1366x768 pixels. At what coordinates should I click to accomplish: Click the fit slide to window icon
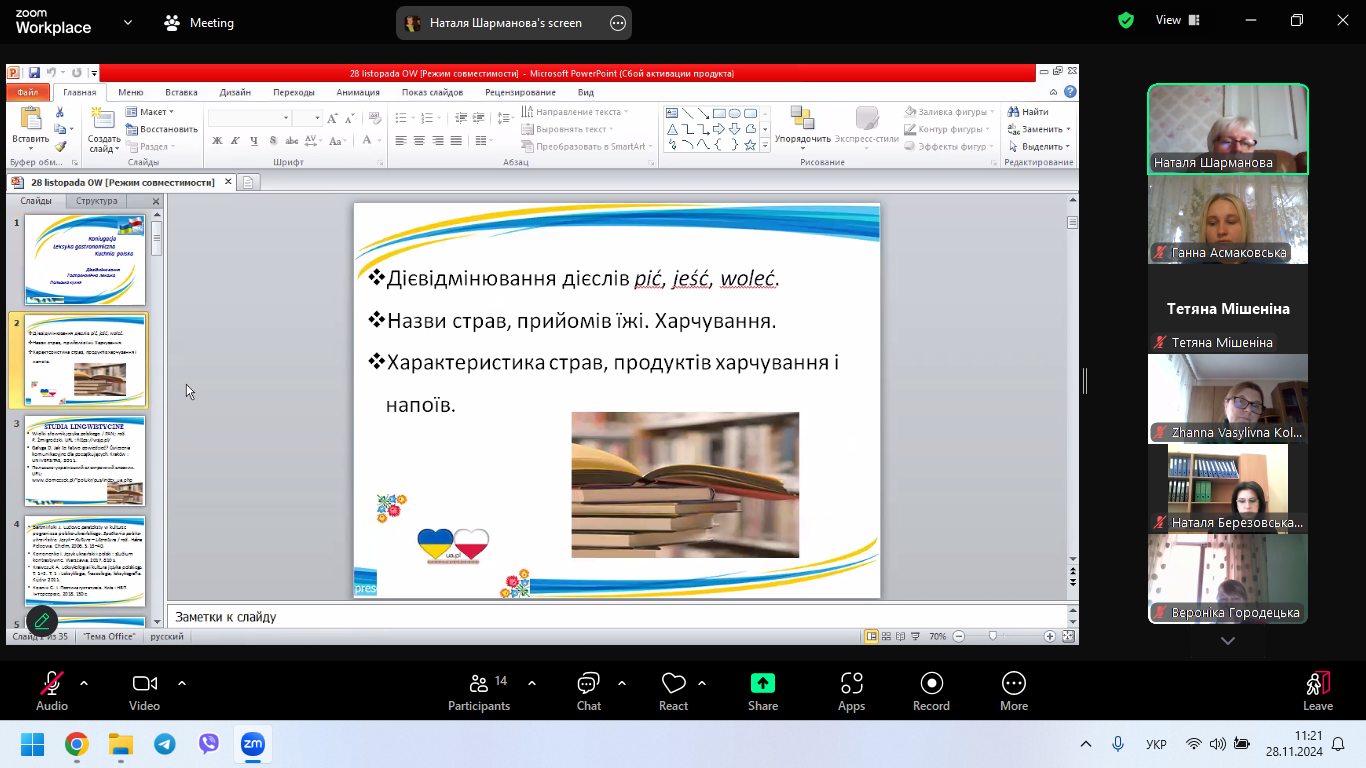pos(1068,636)
